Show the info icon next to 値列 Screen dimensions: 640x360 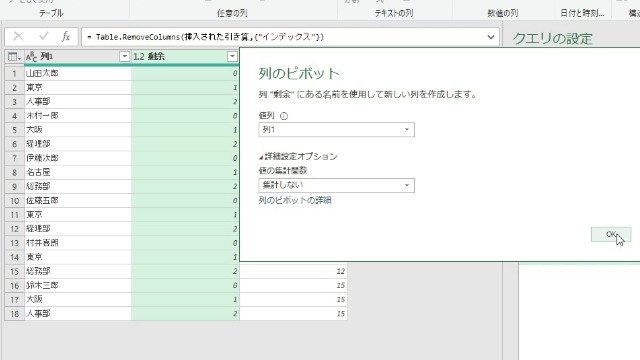(x=284, y=116)
